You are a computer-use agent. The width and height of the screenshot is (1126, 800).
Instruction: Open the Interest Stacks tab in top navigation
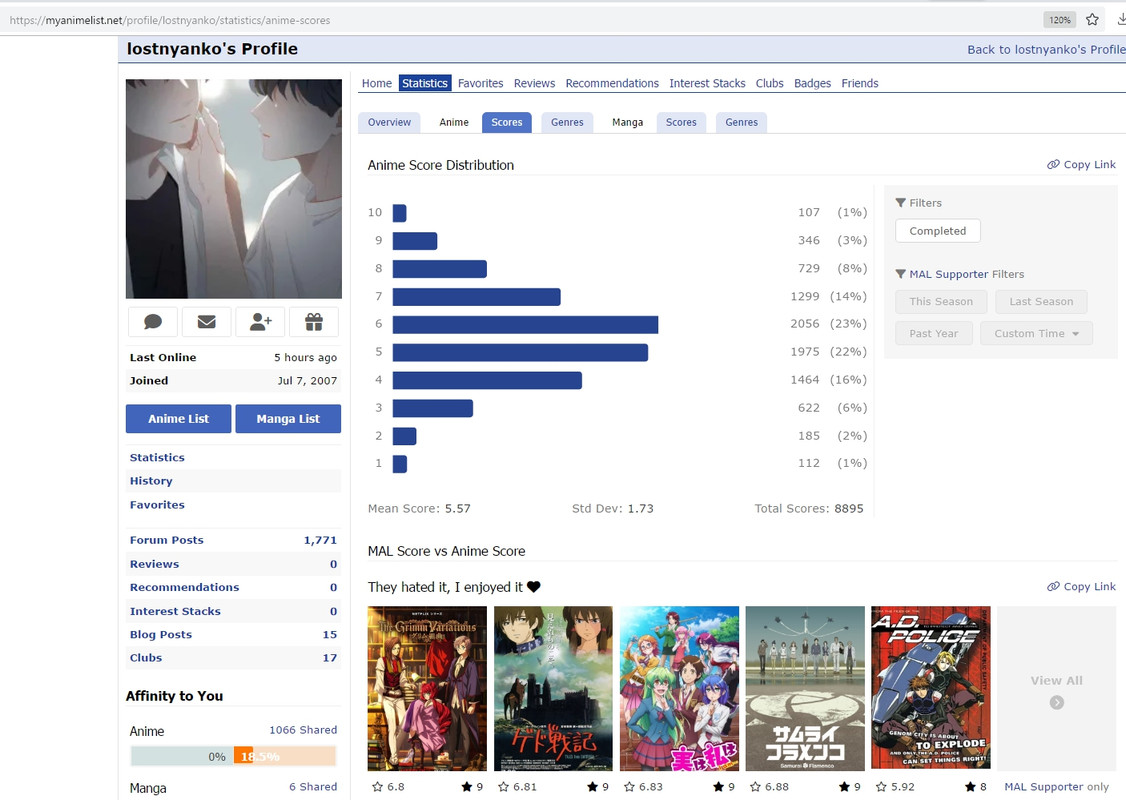point(707,83)
